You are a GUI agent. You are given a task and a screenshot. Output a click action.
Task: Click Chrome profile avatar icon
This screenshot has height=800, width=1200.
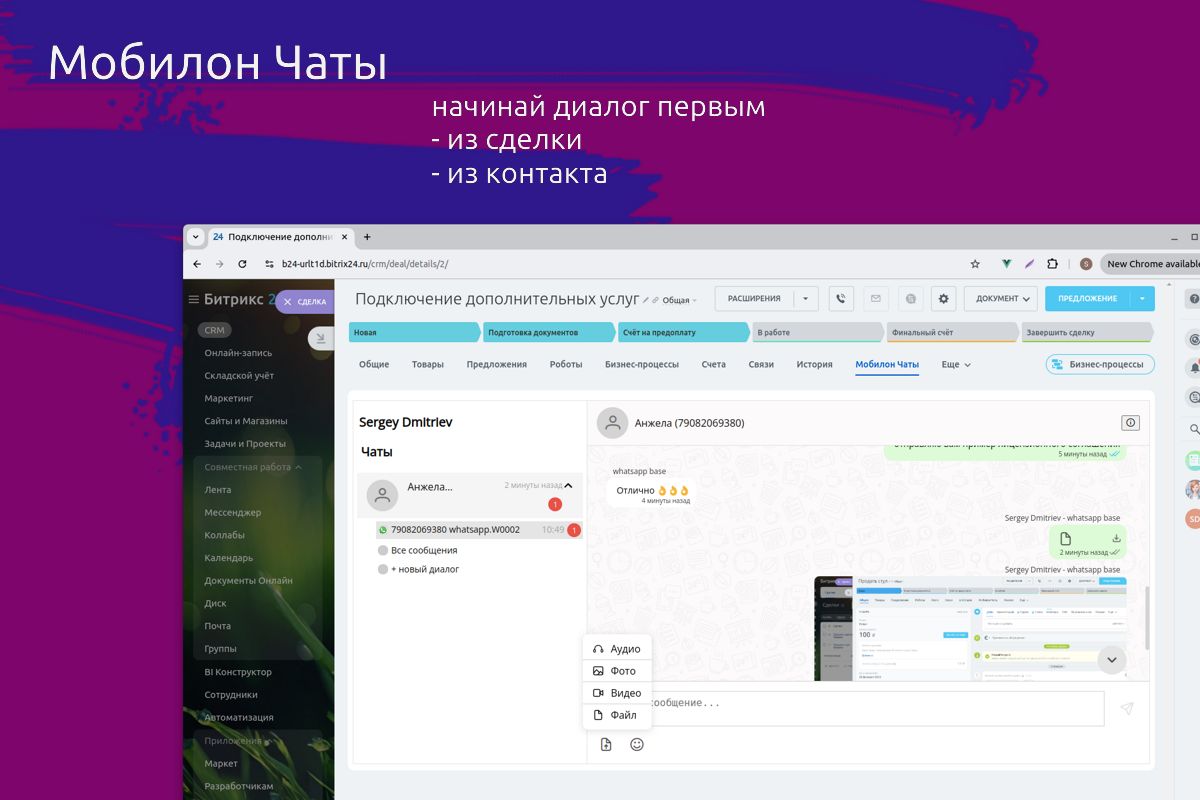pyautogui.click(x=1086, y=264)
